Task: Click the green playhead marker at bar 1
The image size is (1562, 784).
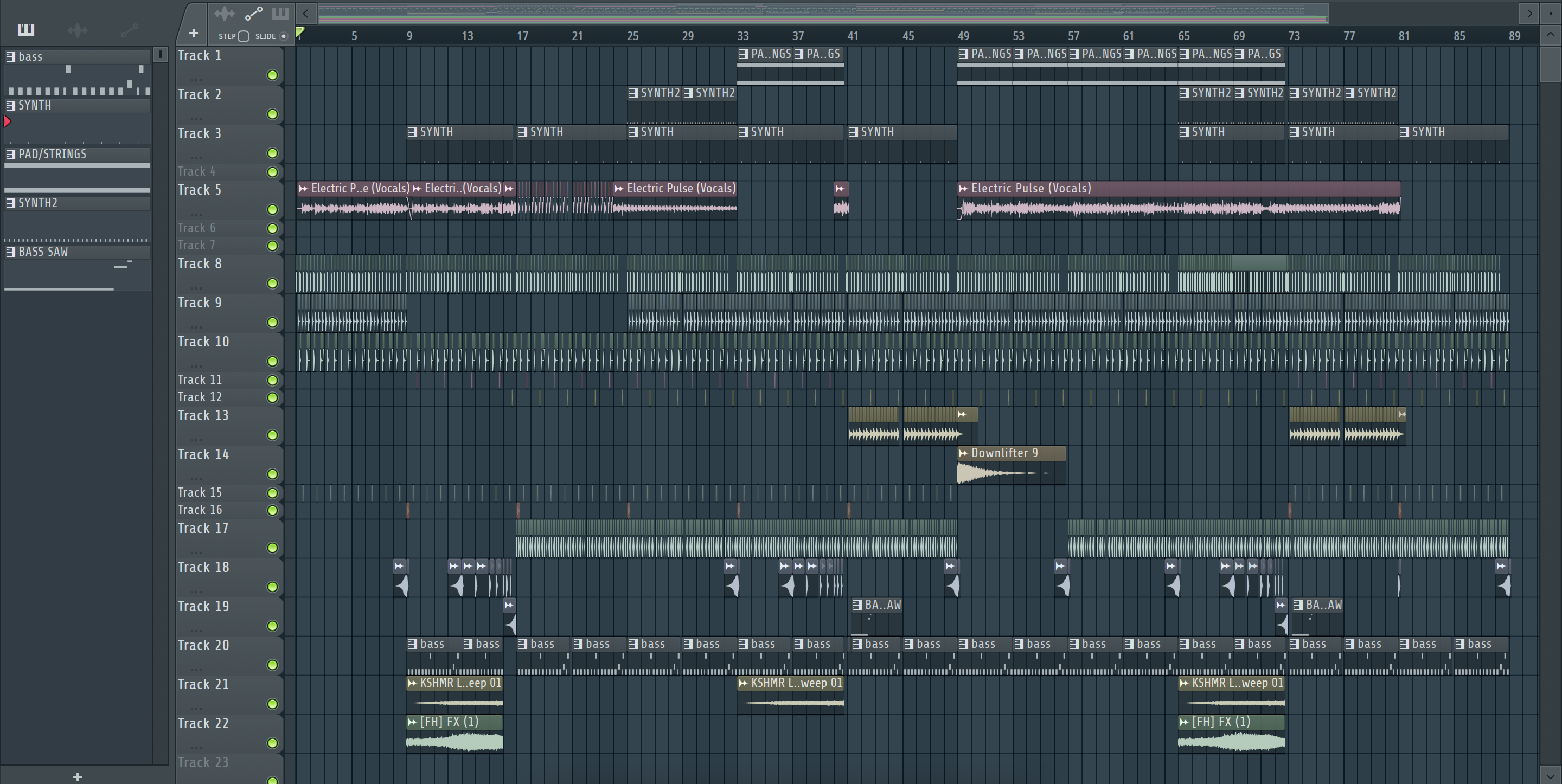Action: tap(300, 33)
